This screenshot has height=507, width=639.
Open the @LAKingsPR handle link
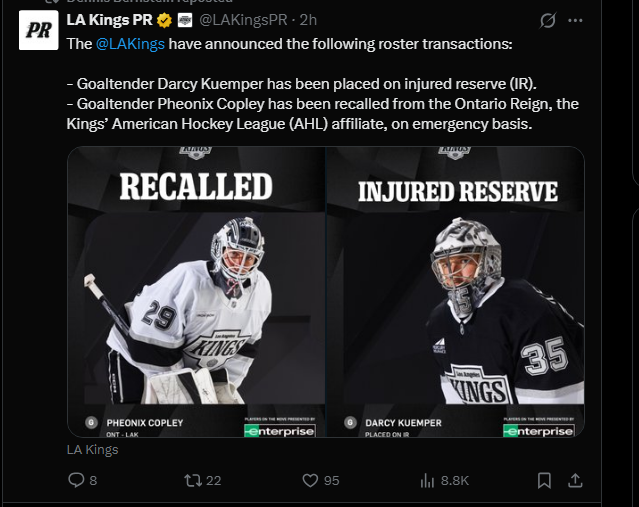click(242, 20)
